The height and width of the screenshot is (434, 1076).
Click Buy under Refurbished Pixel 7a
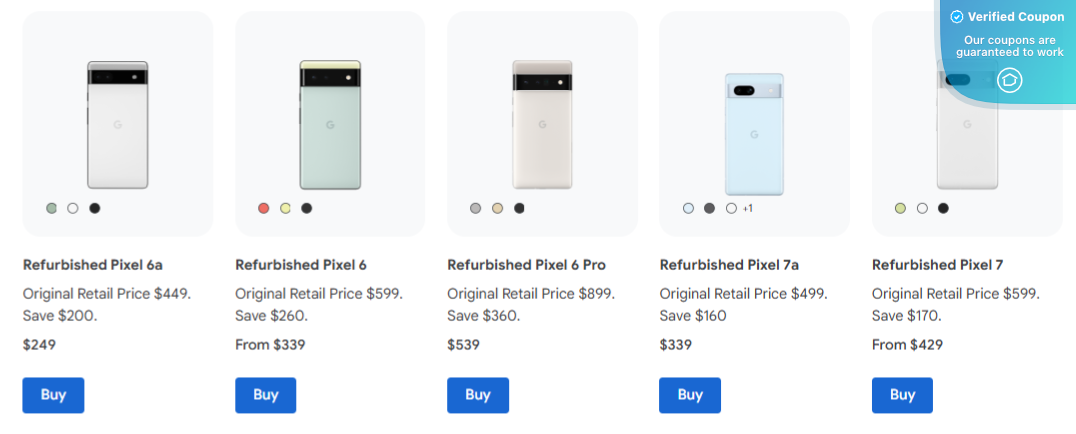(690, 395)
